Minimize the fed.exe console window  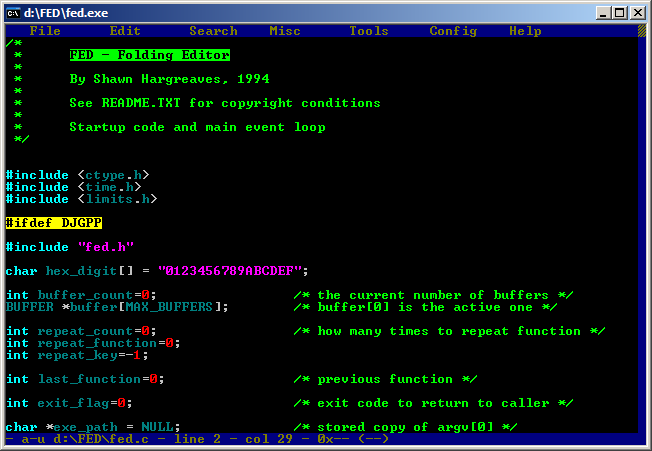coord(603,12)
